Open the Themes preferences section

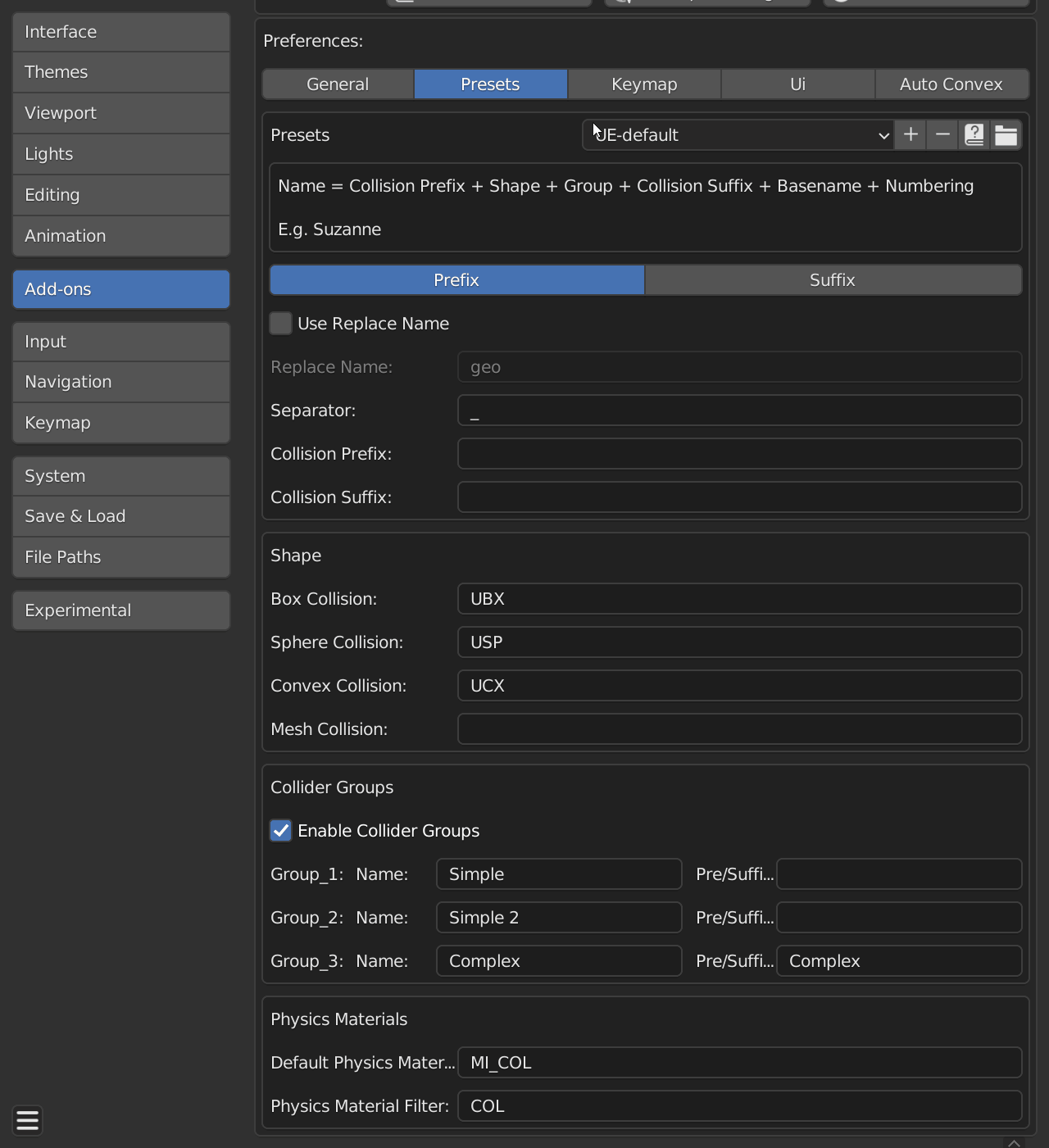121,72
